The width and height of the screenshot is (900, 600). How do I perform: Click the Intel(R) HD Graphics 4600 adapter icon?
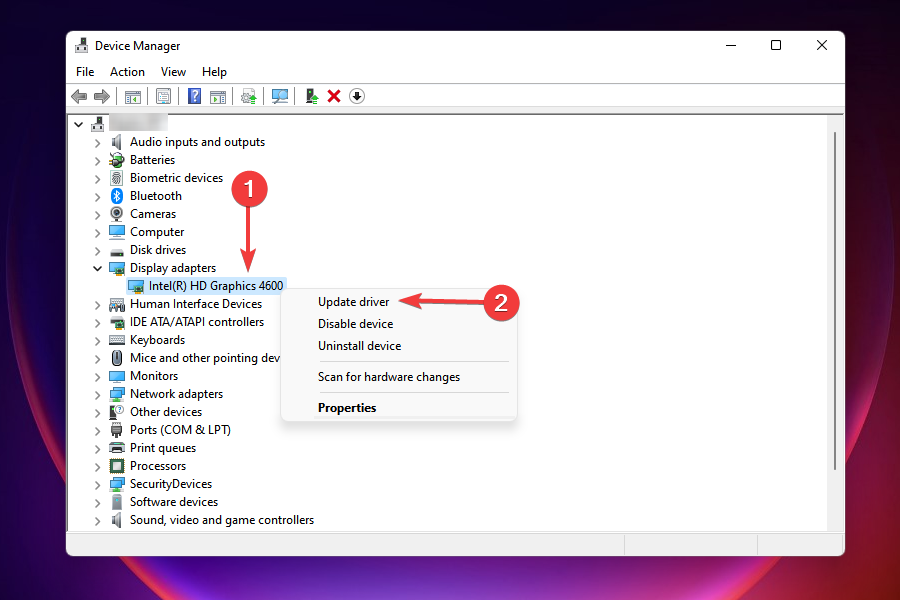click(x=135, y=286)
